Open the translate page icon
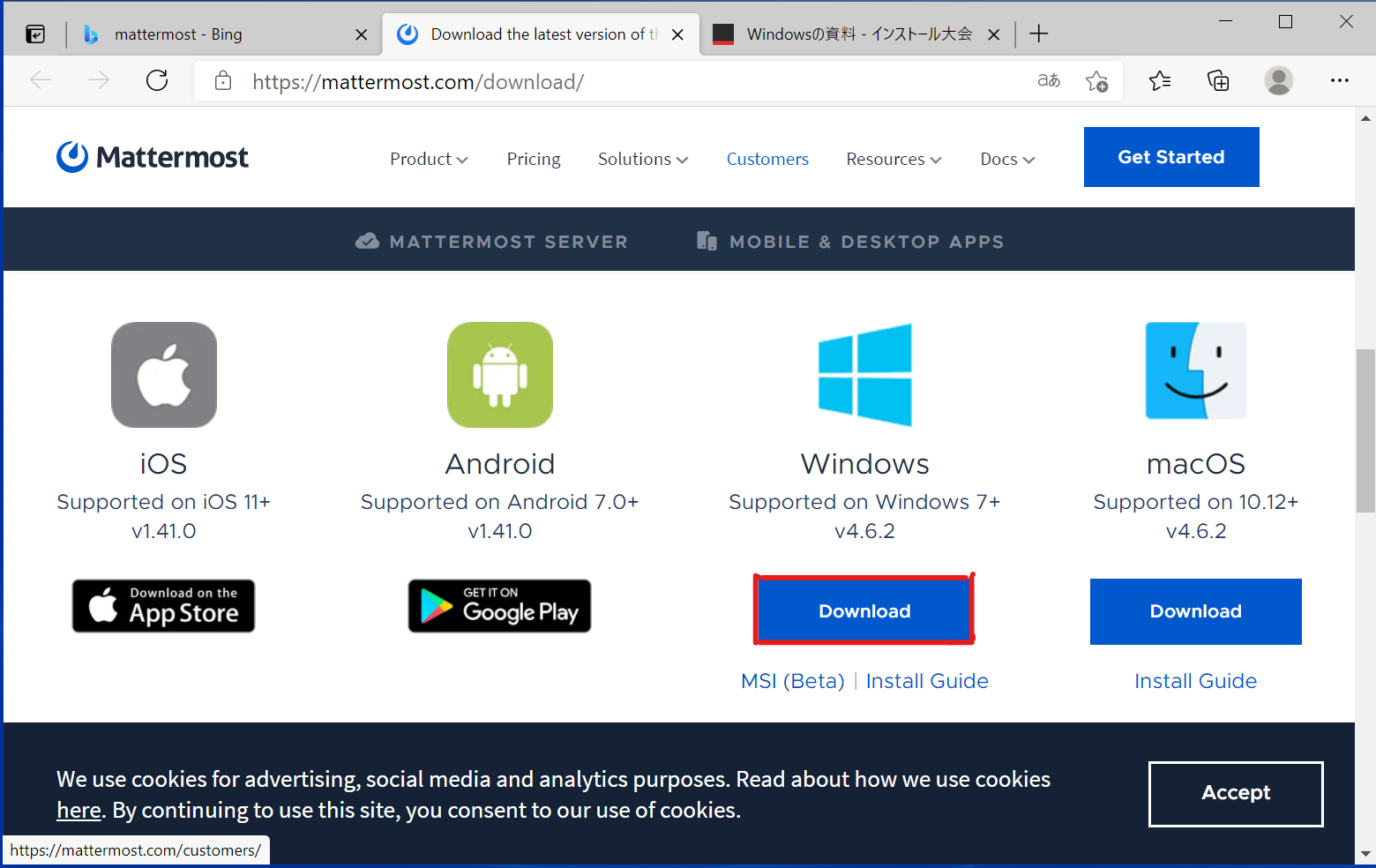 coord(1049,81)
